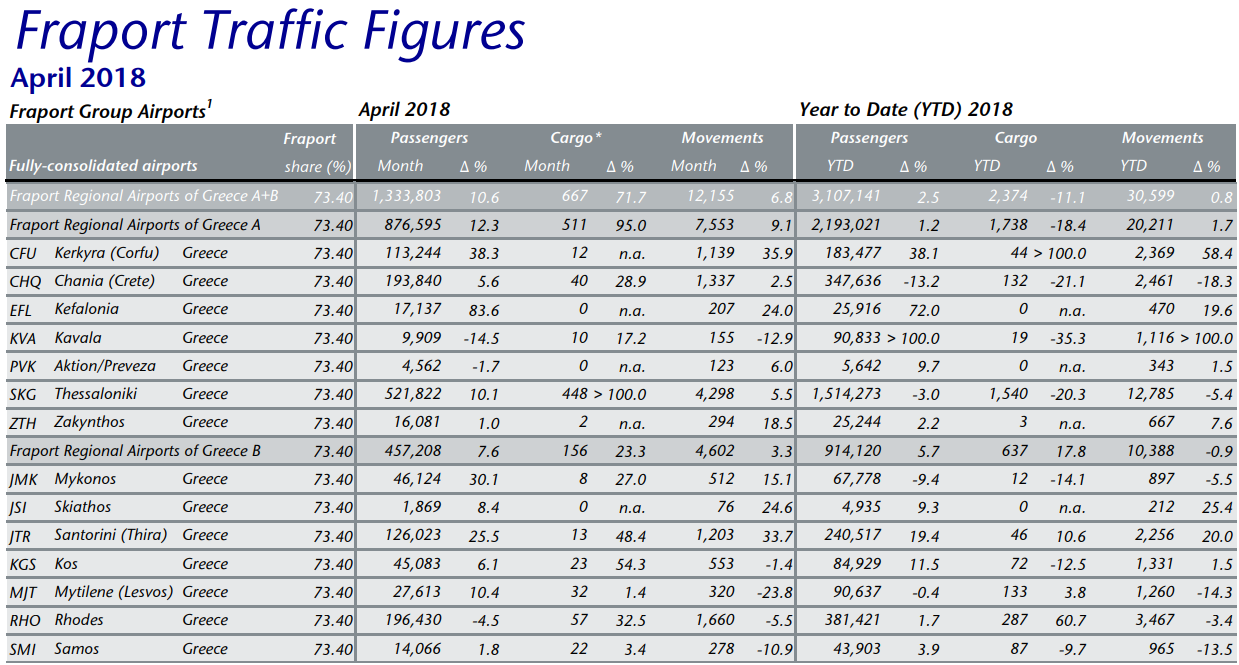The image size is (1239, 665).
Task: Click YTD passengers '90,833' for Kavala
Action: coord(859,338)
